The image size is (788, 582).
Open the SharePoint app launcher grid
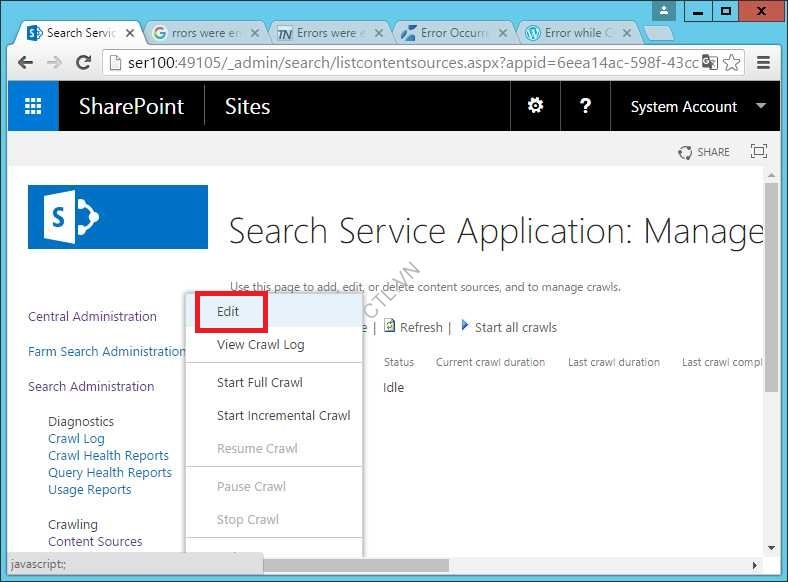[33, 107]
